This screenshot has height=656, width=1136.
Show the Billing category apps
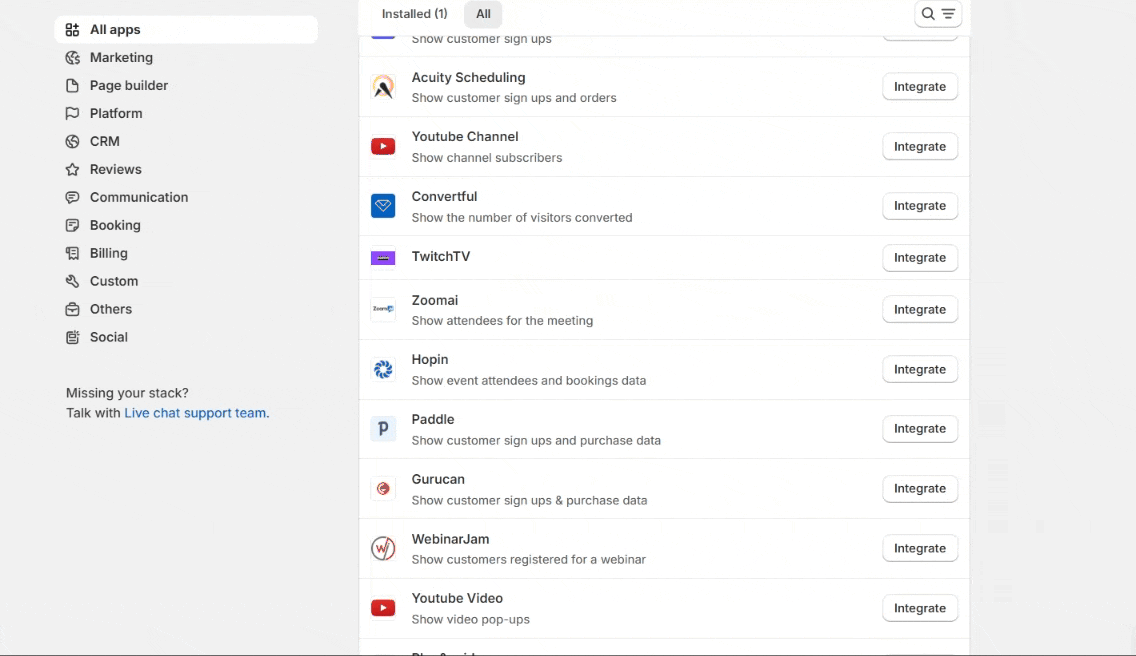click(108, 254)
